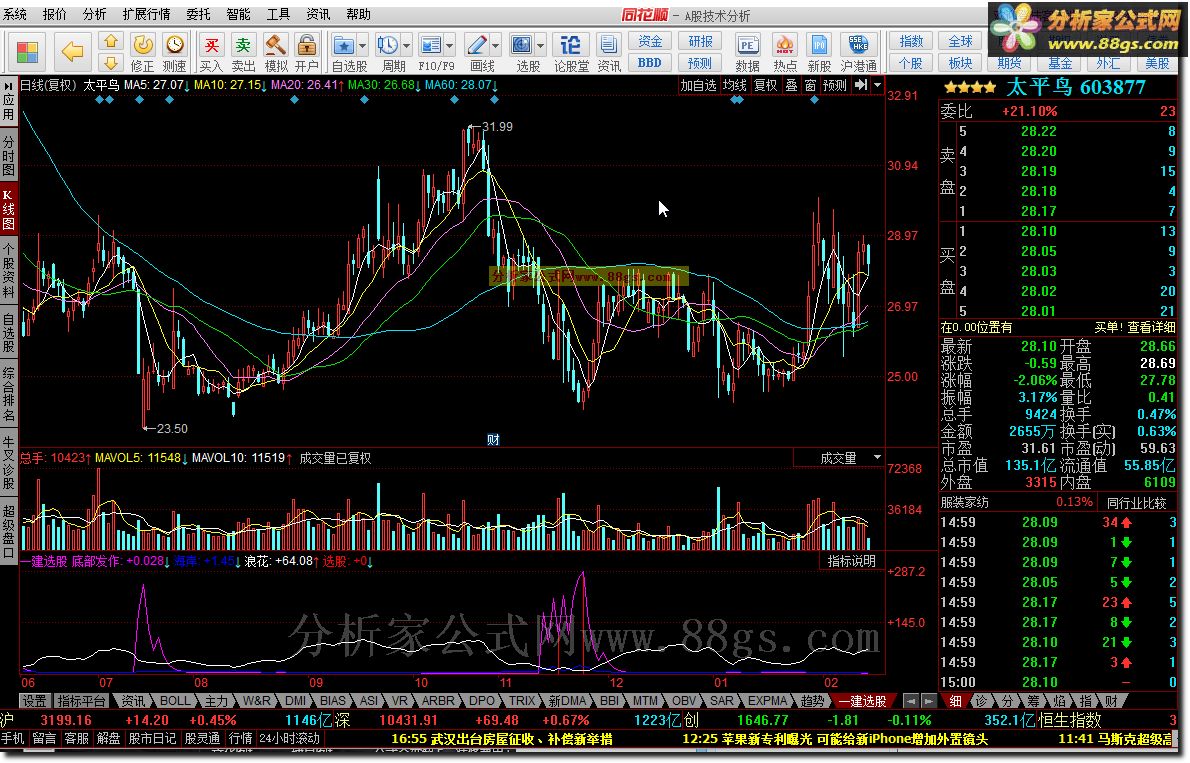Switch to the TRIX indicator tab
1190x763 pixels.
(x=521, y=701)
